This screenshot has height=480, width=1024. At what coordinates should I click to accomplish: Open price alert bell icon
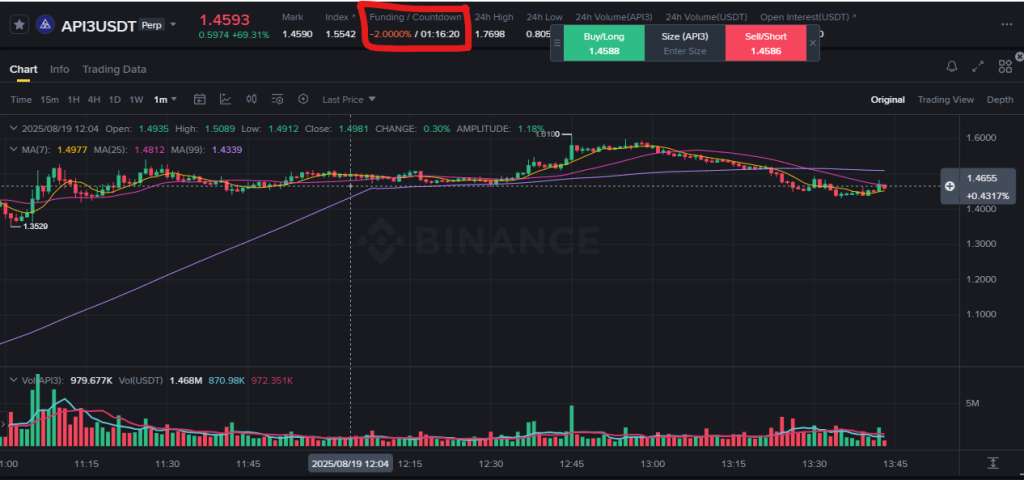coord(952,66)
